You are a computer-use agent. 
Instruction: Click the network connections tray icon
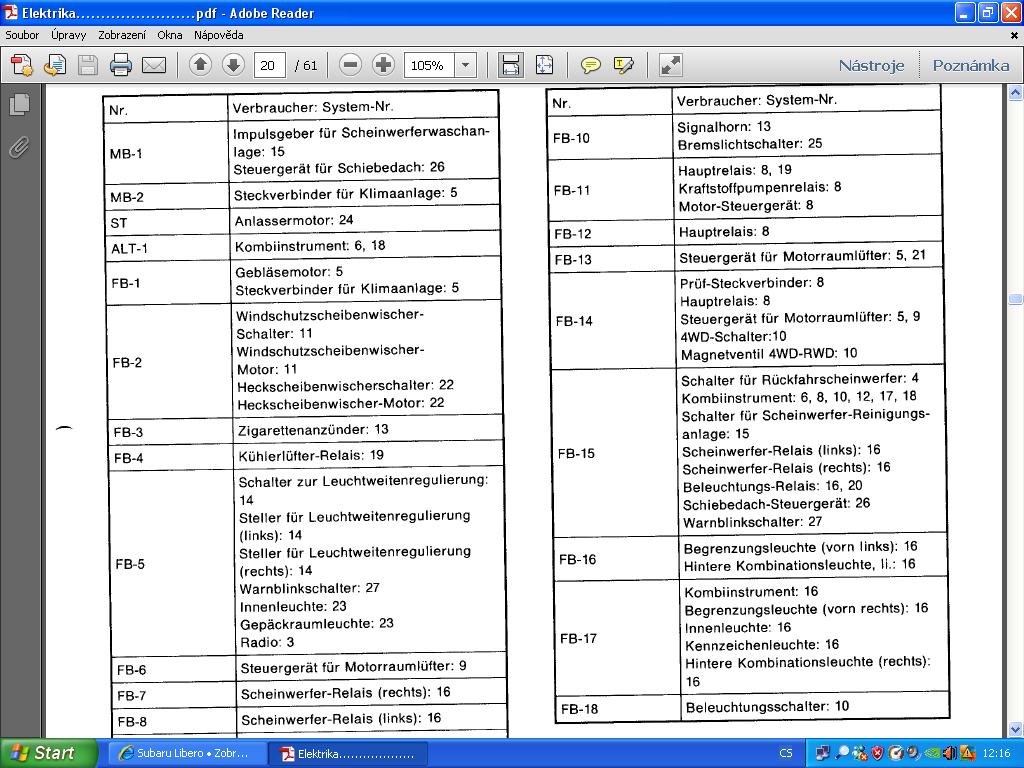[x=823, y=754]
